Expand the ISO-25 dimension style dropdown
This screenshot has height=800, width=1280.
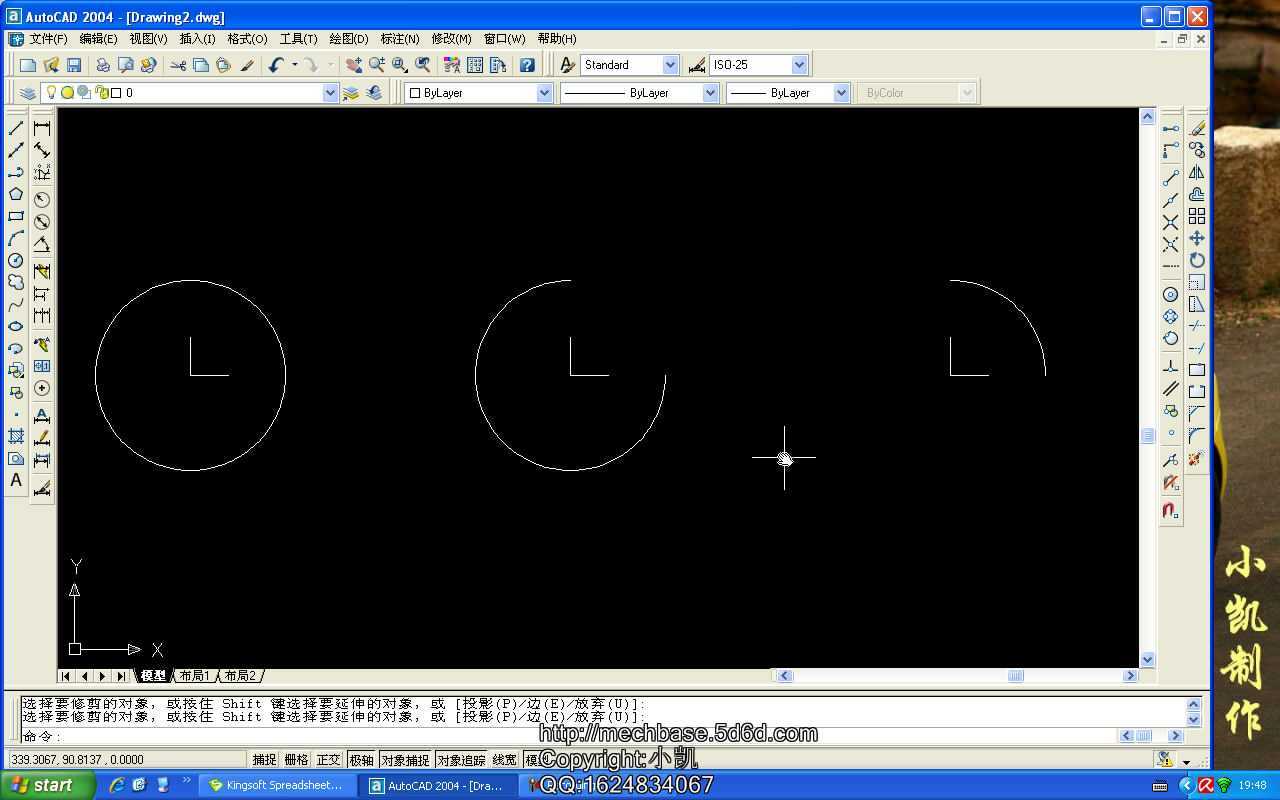pos(799,65)
